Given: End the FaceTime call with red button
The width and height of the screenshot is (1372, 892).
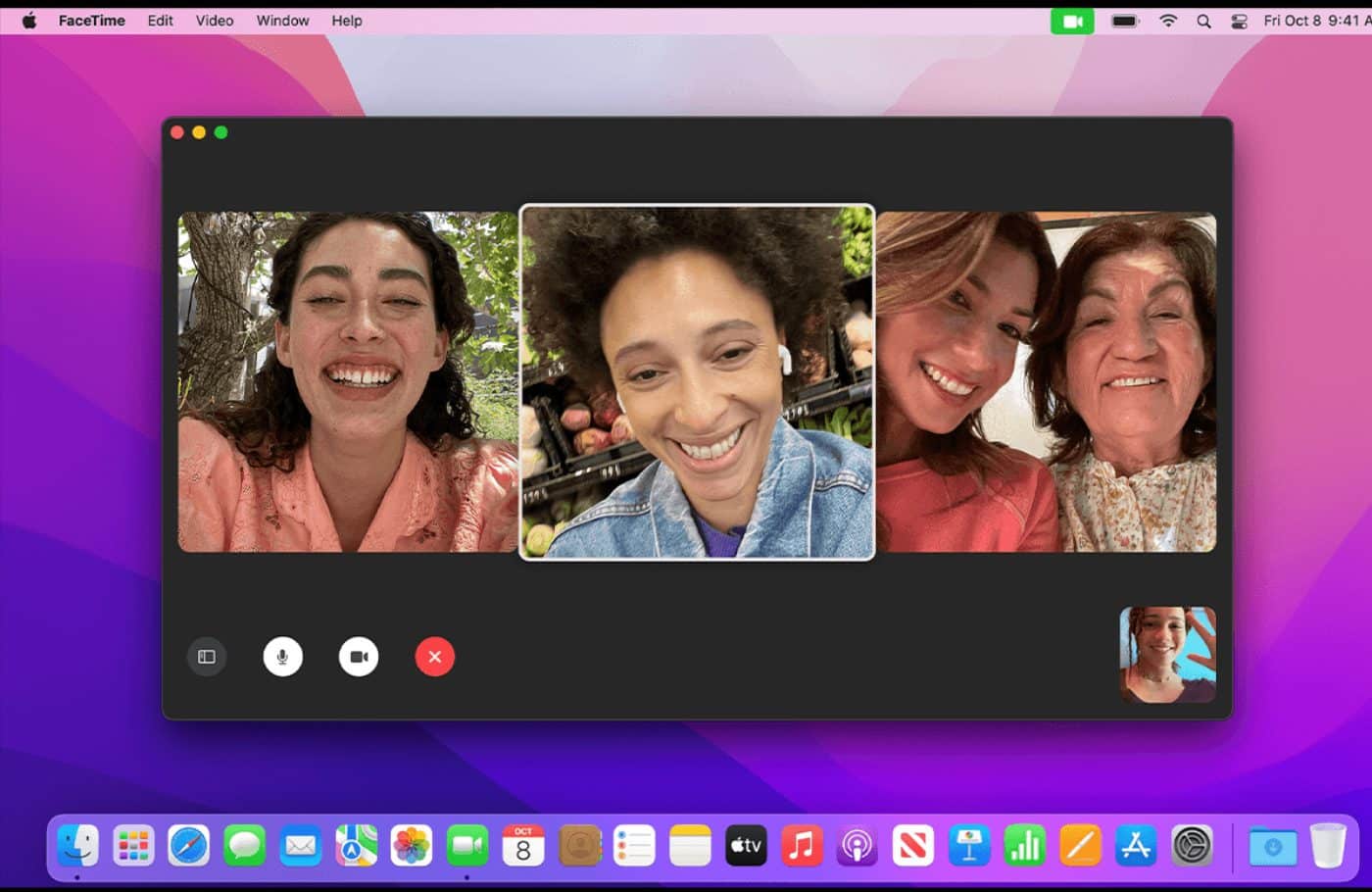Looking at the screenshot, I should point(435,657).
